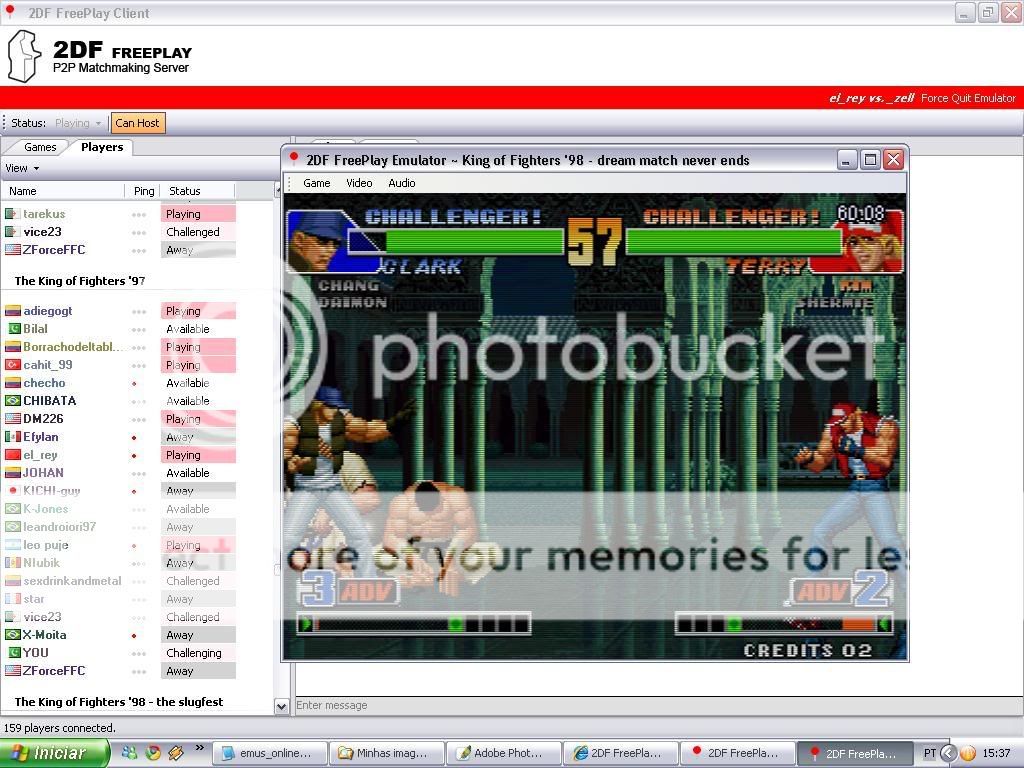The height and width of the screenshot is (768, 1024).
Task: Open the emulator's Video menu
Action: pyautogui.click(x=359, y=183)
